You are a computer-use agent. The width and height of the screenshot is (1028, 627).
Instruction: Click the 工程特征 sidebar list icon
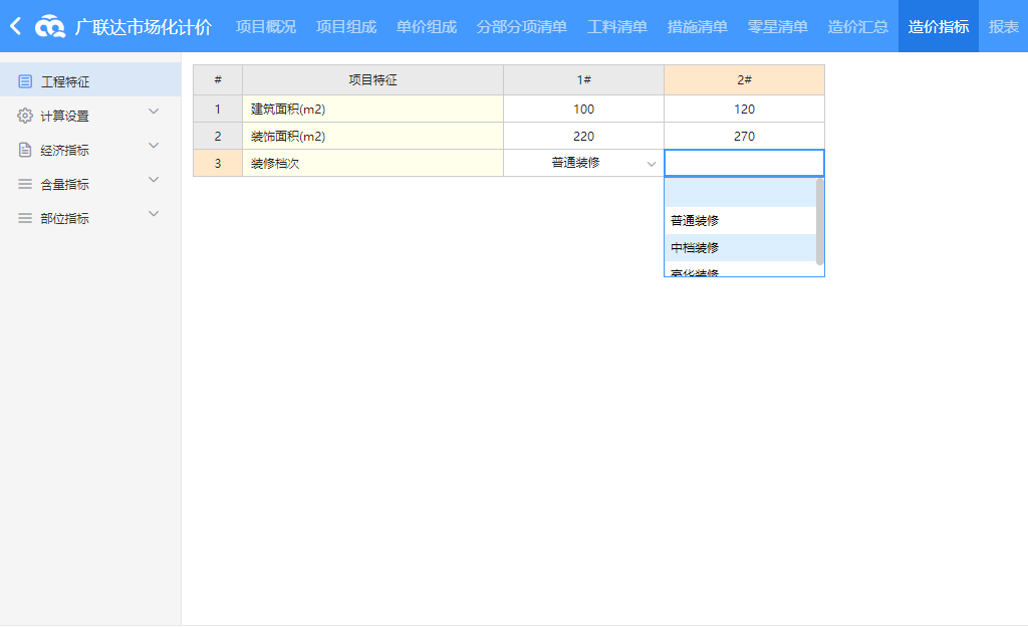pos(25,82)
